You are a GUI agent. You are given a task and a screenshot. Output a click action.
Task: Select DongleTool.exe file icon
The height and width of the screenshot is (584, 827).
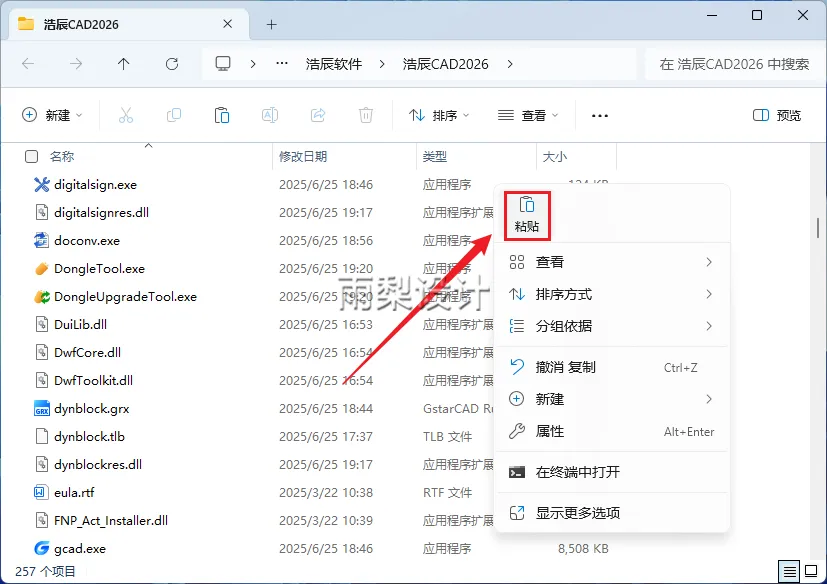tap(42, 269)
